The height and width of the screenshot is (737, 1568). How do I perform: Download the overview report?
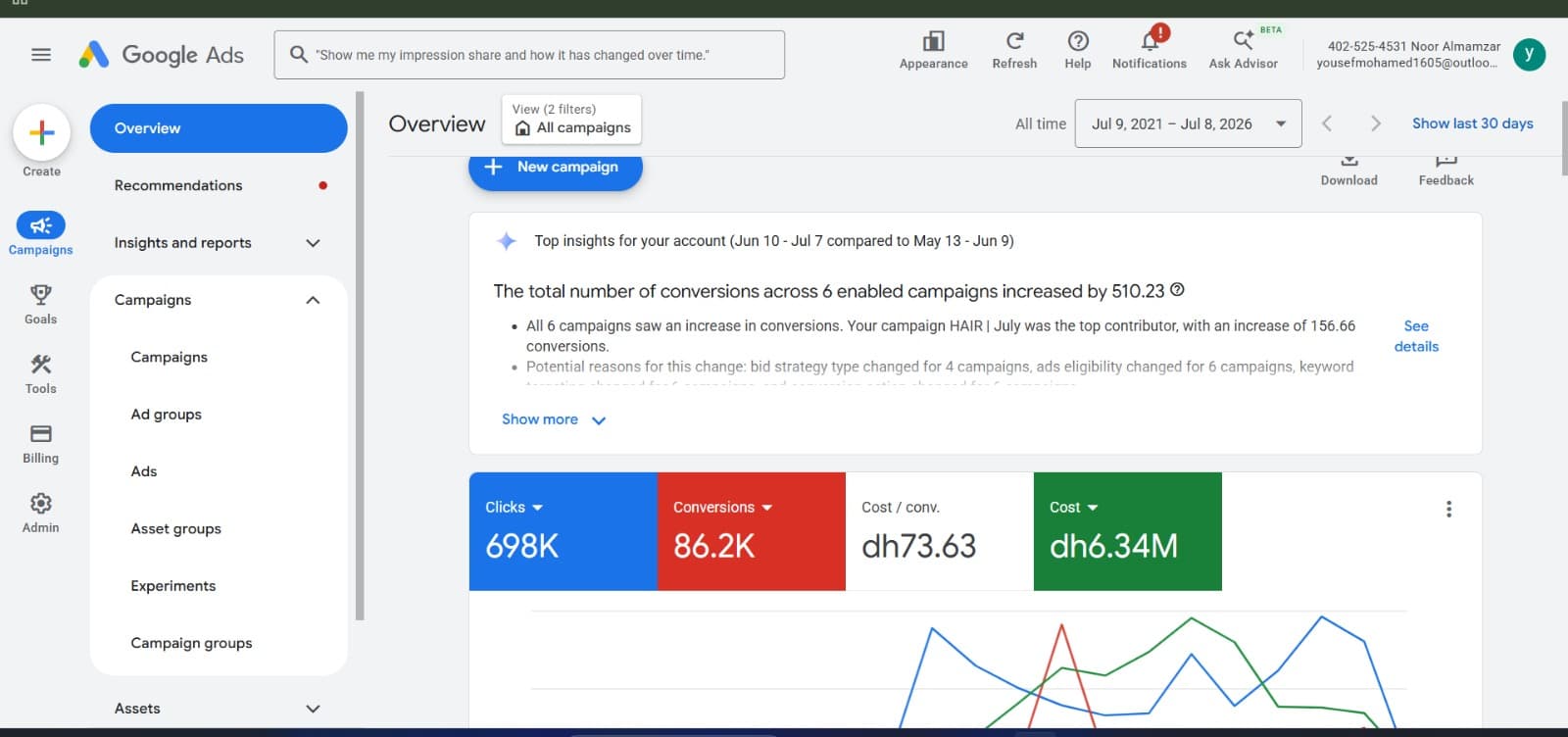pos(1348,170)
